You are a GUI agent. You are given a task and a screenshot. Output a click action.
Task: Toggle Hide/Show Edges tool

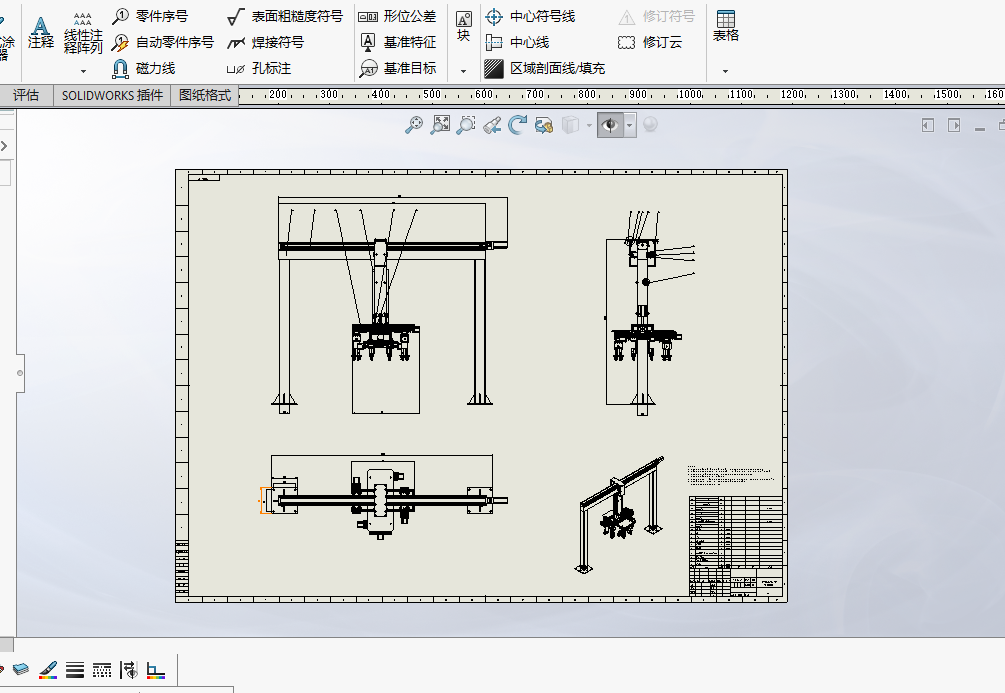129,670
